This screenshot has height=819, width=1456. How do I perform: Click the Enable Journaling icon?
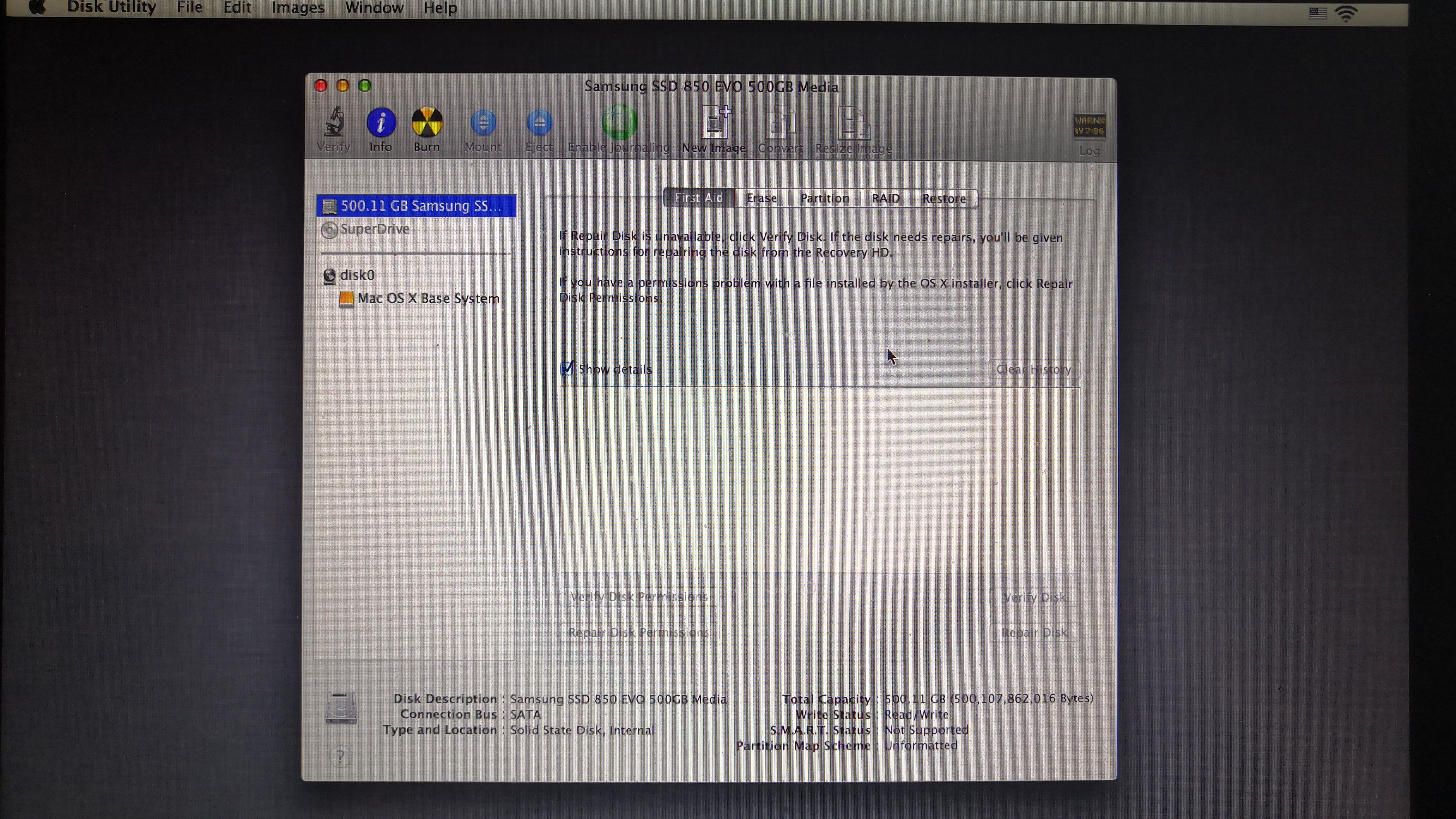click(x=619, y=123)
